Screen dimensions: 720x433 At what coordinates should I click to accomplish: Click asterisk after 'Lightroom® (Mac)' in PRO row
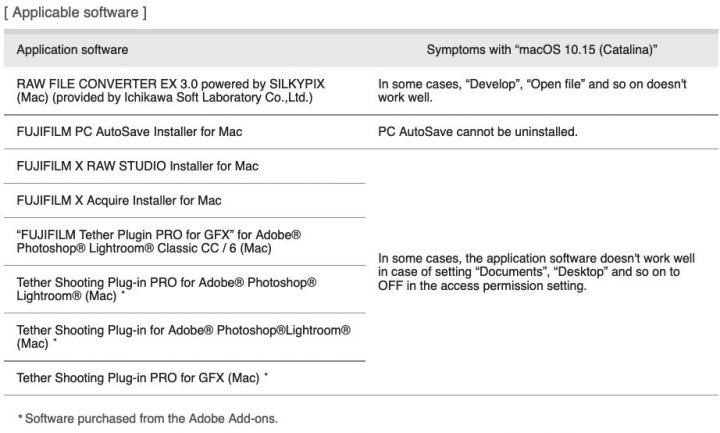tap(123, 292)
